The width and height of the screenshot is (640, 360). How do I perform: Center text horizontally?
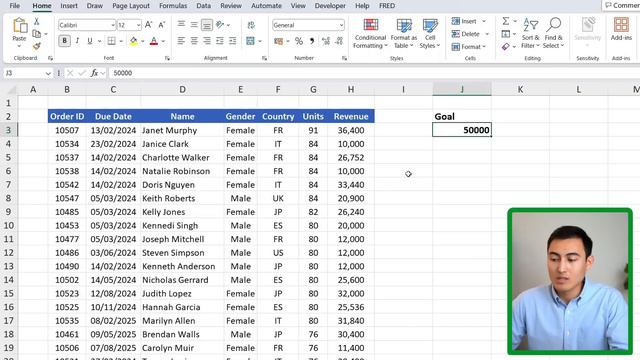pyautogui.click(x=194, y=41)
